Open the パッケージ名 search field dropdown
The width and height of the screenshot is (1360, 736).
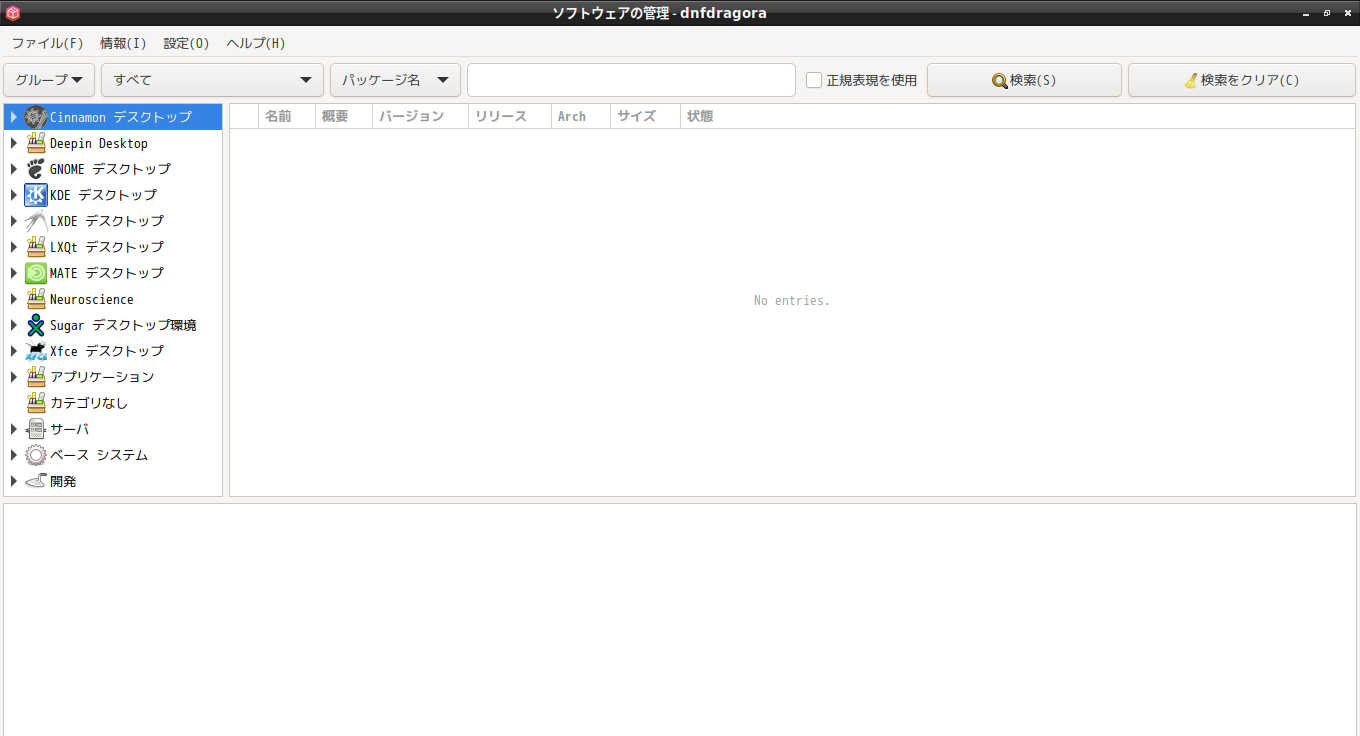(x=395, y=80)
